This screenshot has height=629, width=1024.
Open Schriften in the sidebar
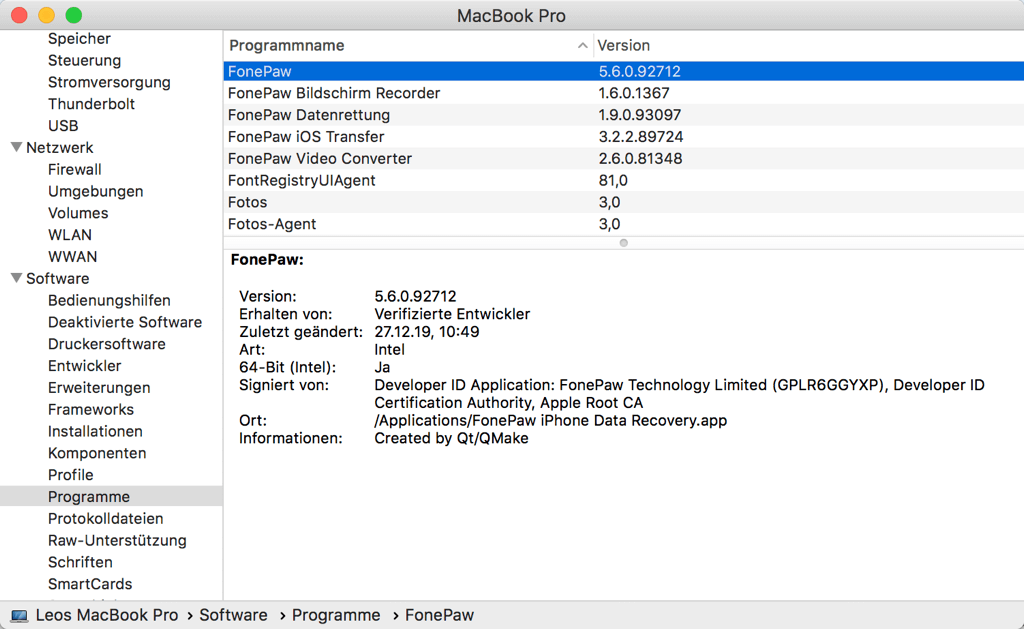coord(80,562)
